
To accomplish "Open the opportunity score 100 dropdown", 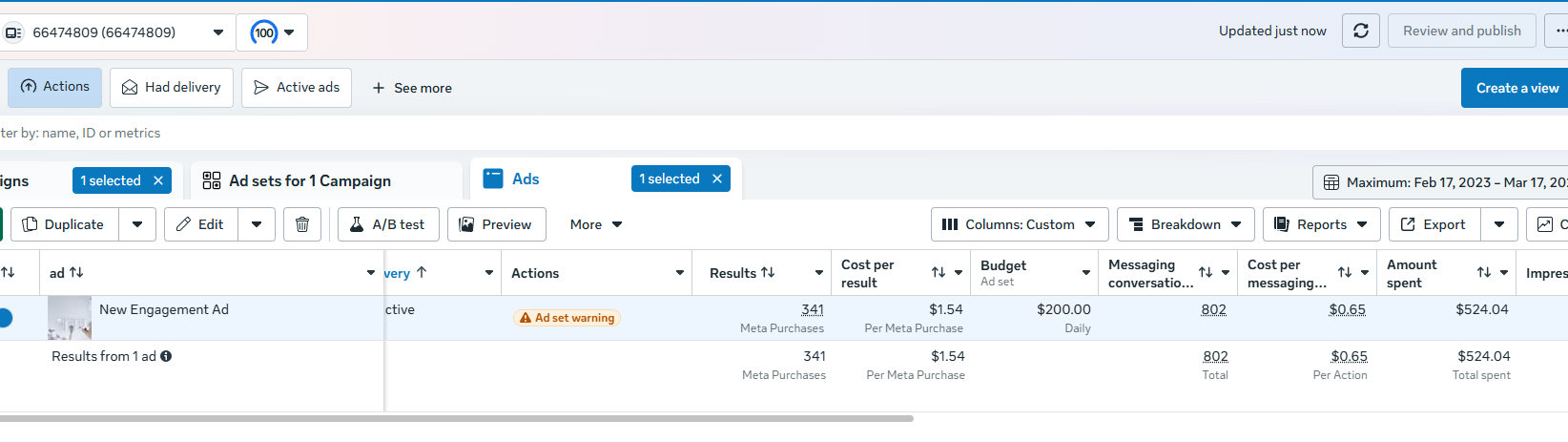I will coord(272,32).
